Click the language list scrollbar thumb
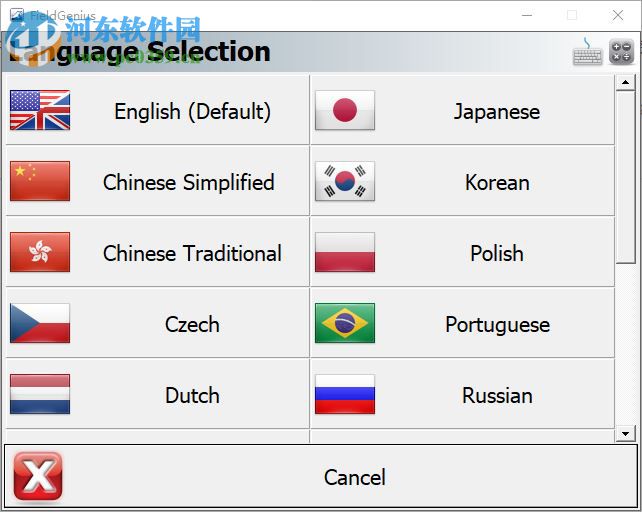 click(625, 178)
